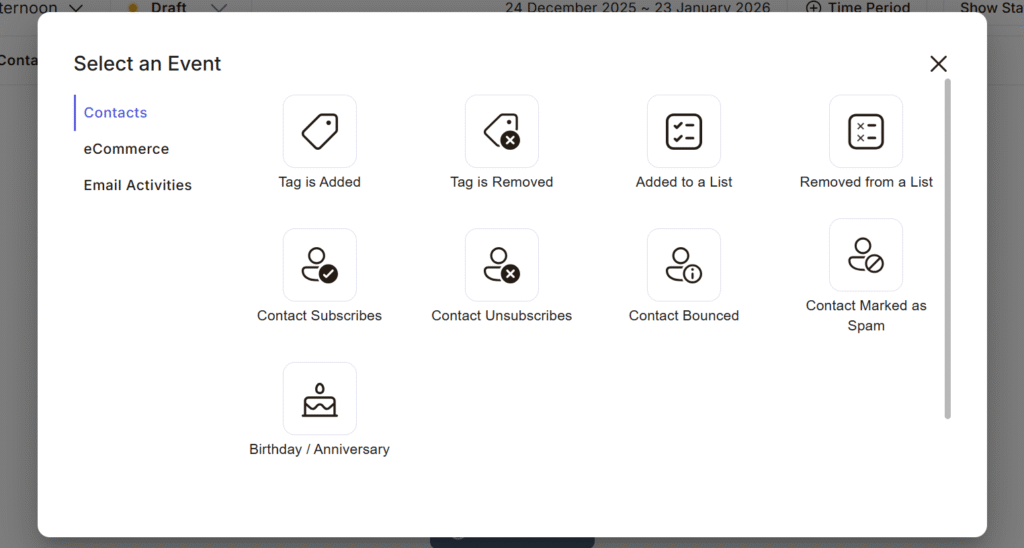Switch to the Email Activities category
This screenshot has width=1024, height=548.
[x=138, y=185]
